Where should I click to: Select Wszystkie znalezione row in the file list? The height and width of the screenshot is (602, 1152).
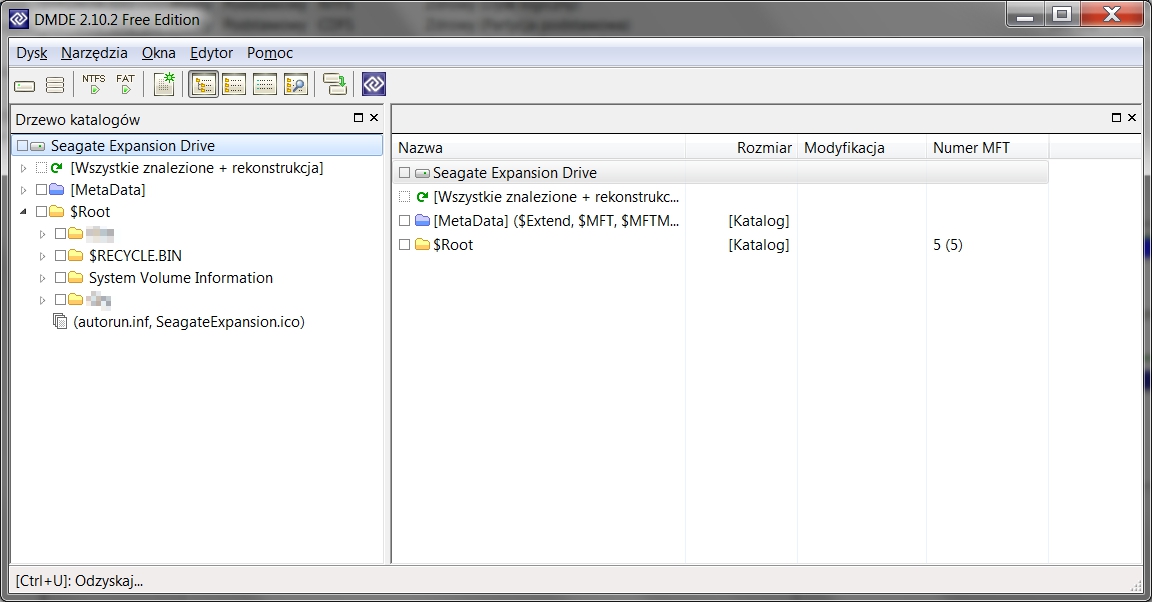(x=720, y=197)
